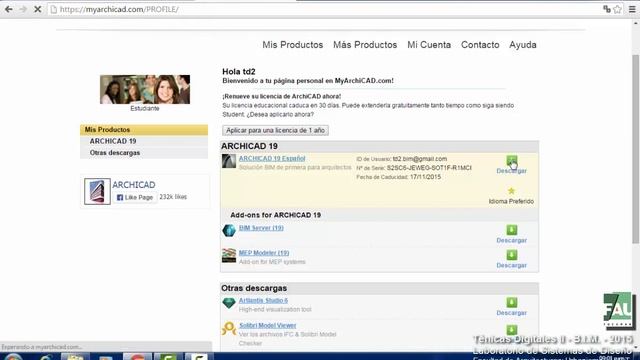The height and width of the screenshot is (360, 640).
Task: Open the ARCHICAD Facebook page title link
Action: 133,185
